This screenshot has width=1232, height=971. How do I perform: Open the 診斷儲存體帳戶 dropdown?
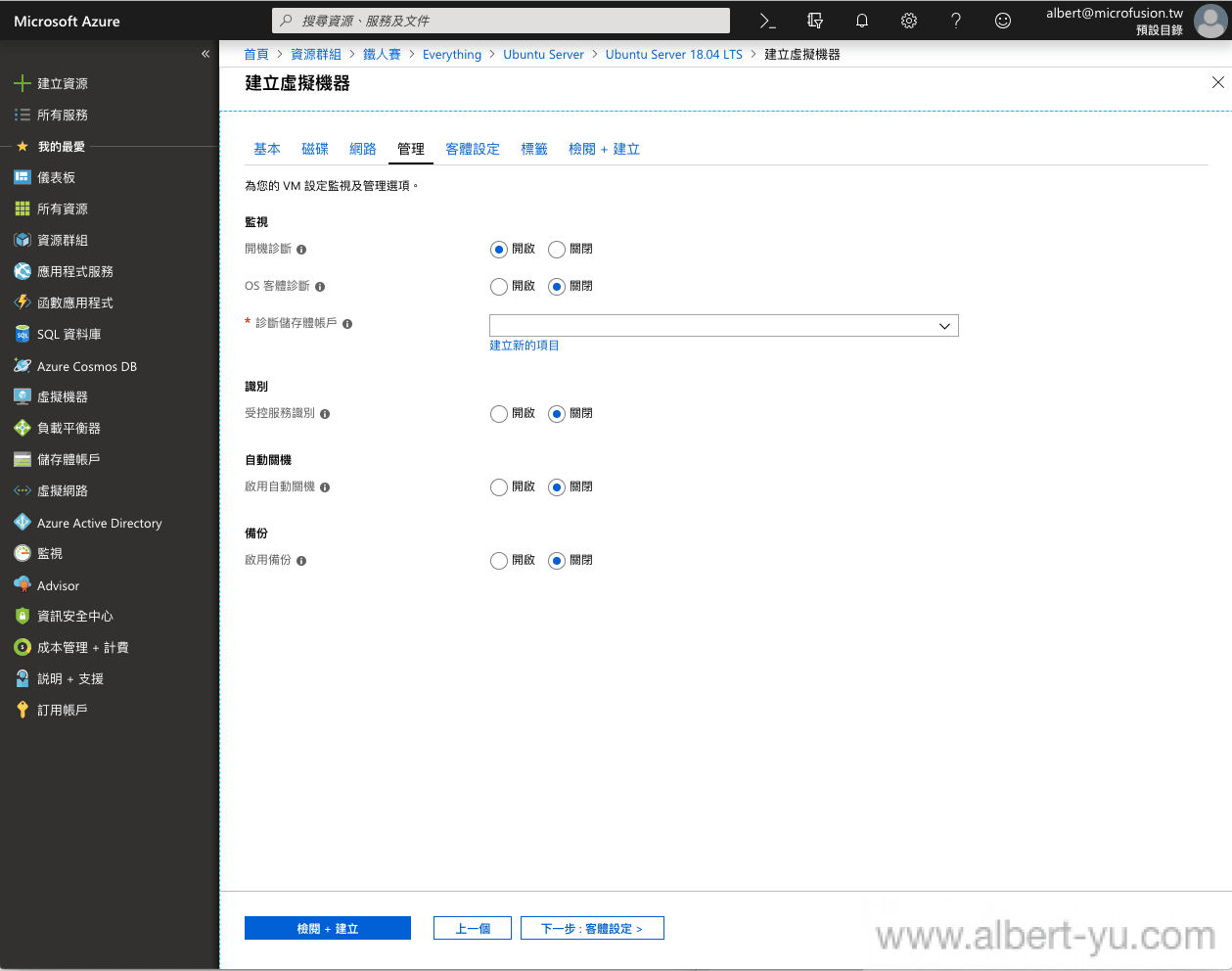click(x=723, y=325)
